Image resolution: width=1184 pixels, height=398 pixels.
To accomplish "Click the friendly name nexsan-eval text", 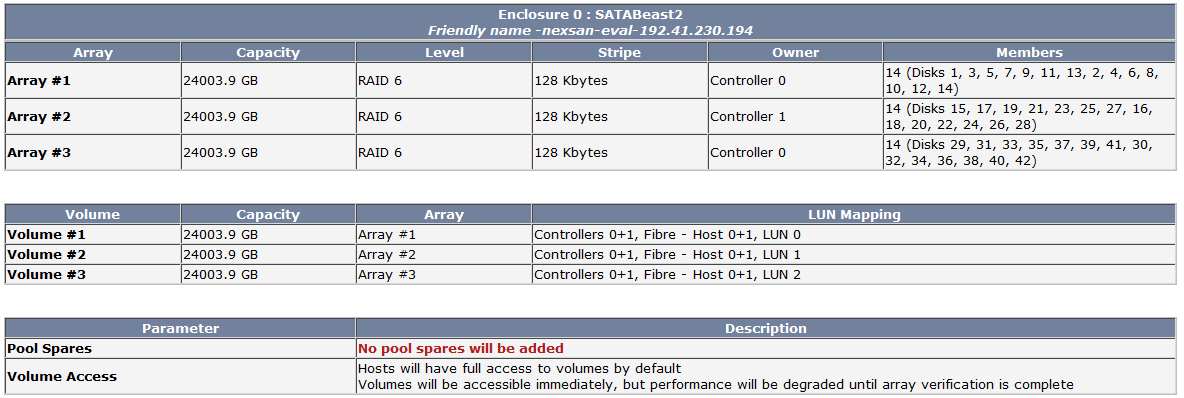I will [590, 31].
